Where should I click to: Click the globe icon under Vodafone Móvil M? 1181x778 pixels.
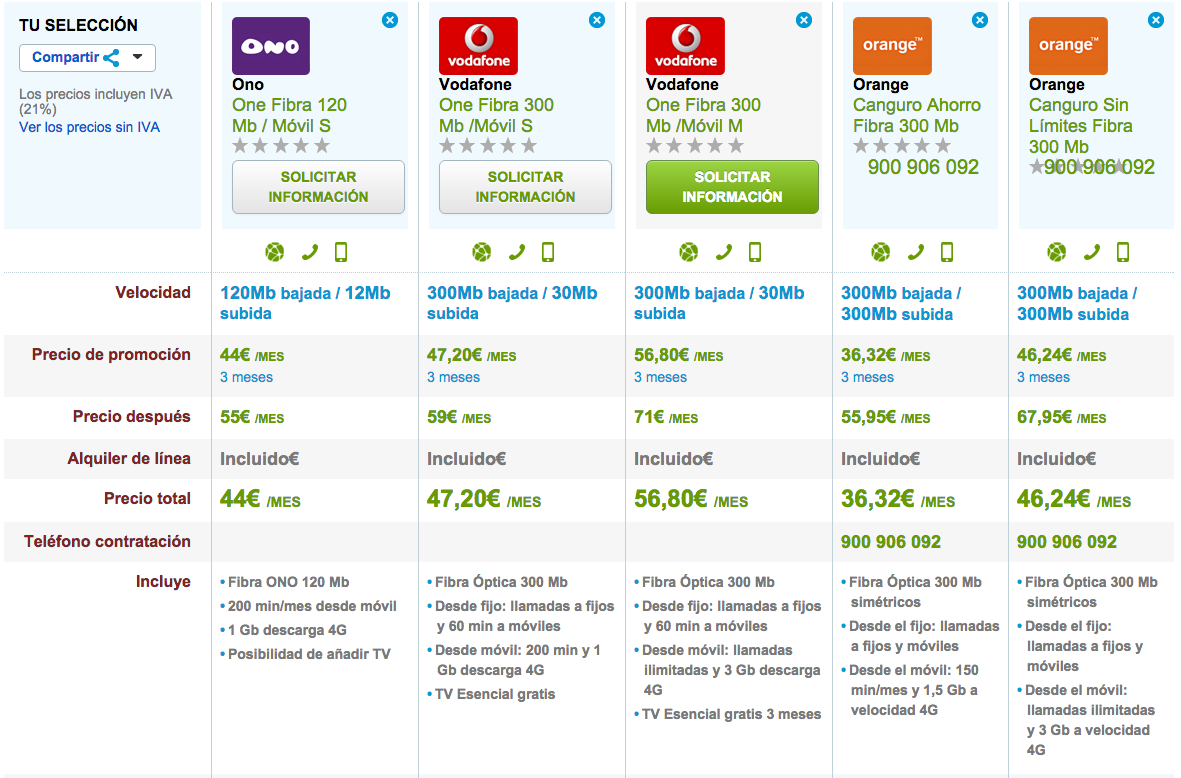point(688,252)
